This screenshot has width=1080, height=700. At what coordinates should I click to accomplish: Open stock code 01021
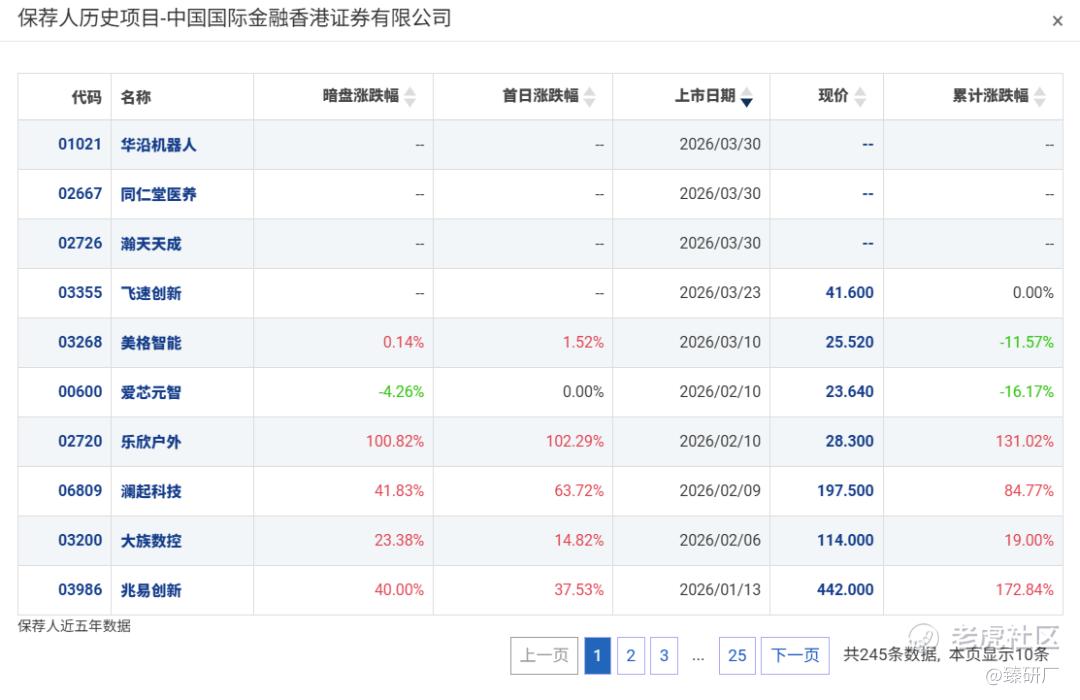[80, 144]
